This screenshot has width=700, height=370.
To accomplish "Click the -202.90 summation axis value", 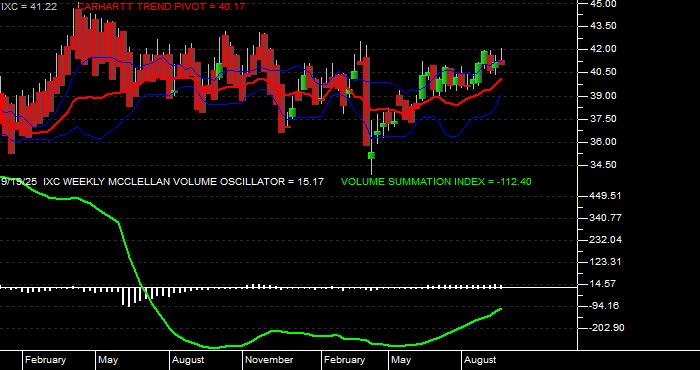I will click(x=606, y=328).
